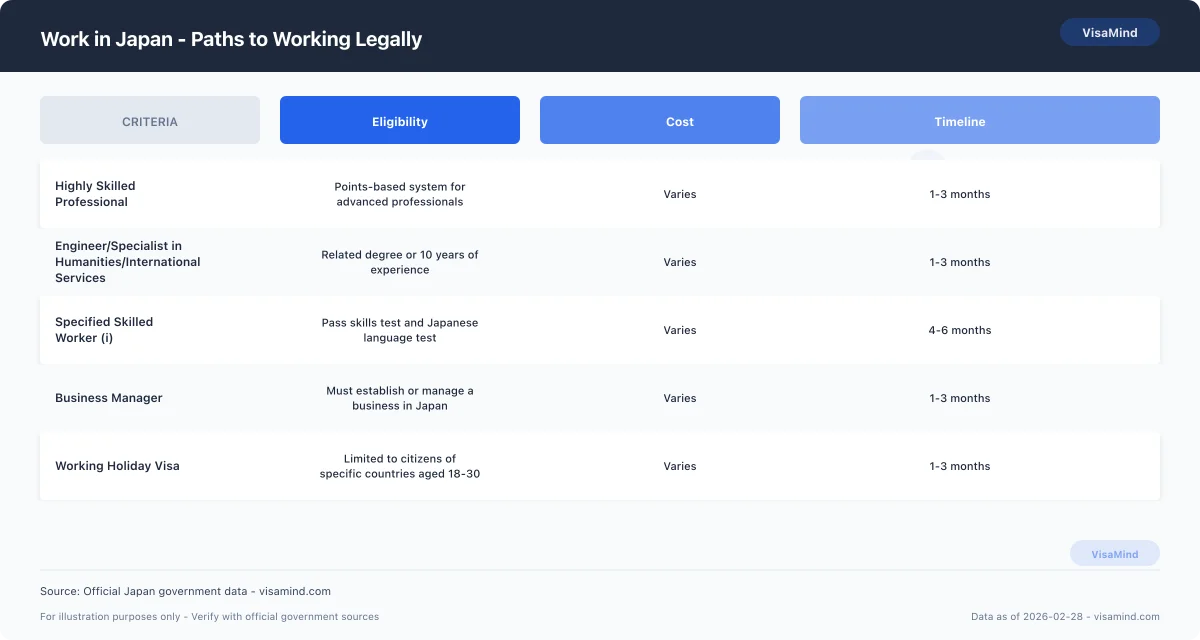Click the 'Work in Japan' page title
The width and height of the screenshot is (1200, 640).
231,39
